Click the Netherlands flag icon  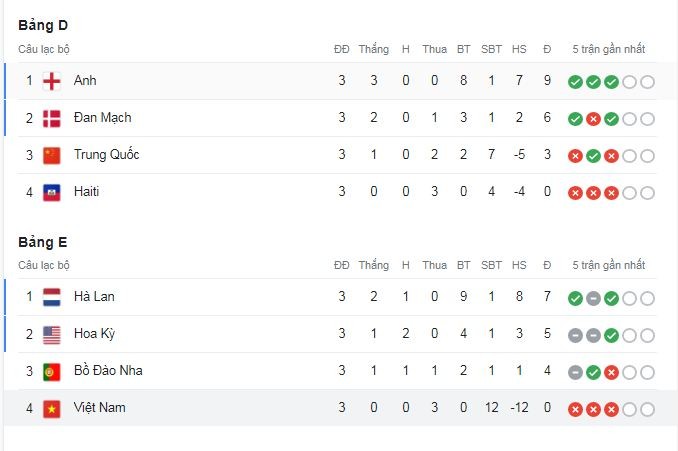click(x=51, y=297)
